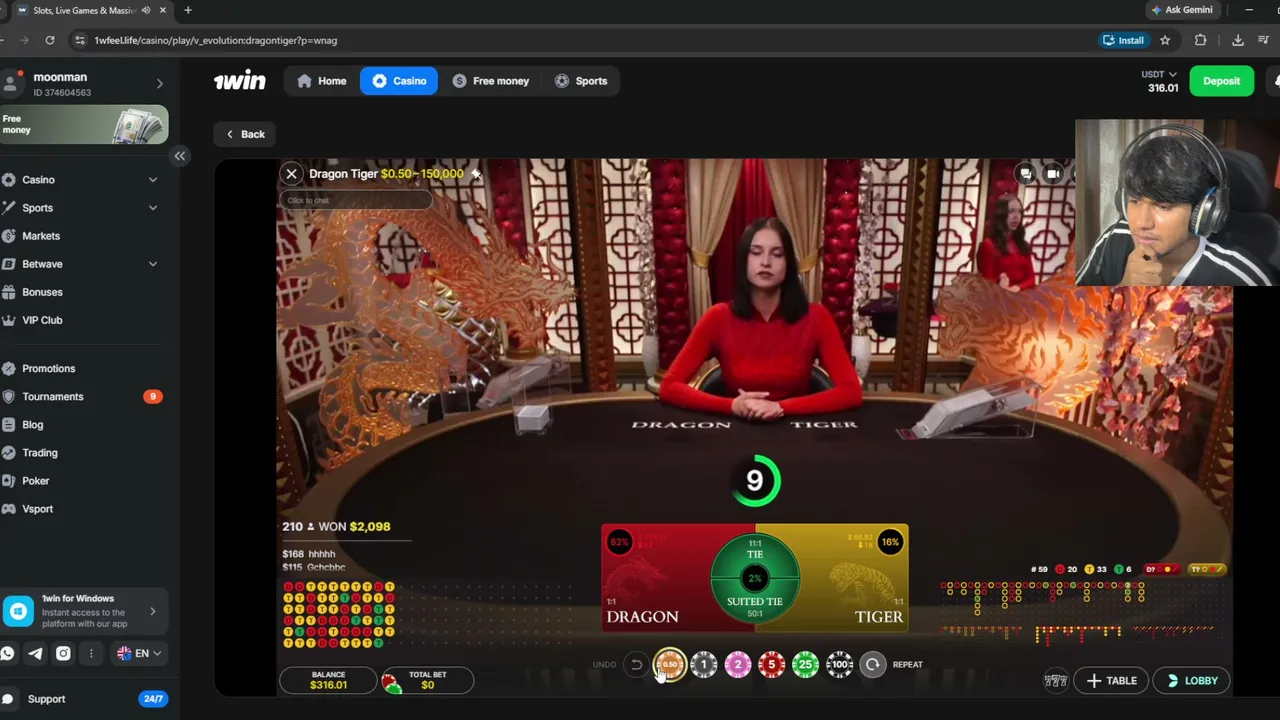The image size is (1280, 720).
Task: Collapse the left sidebar with double chevron
Action: click(x=180, y=156)
